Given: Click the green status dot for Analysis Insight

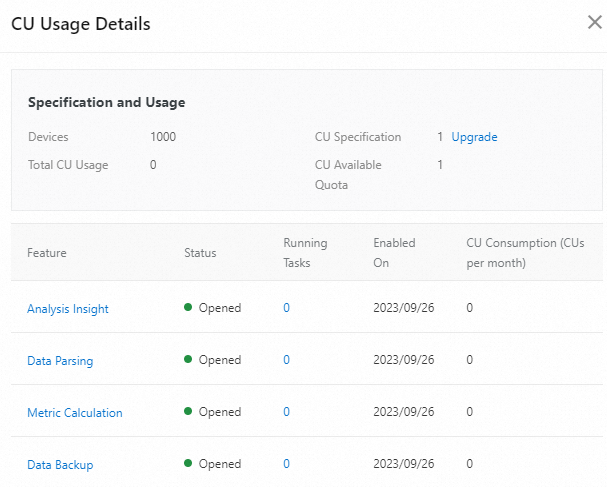Looking at the screenshot, I should [188, 308].
